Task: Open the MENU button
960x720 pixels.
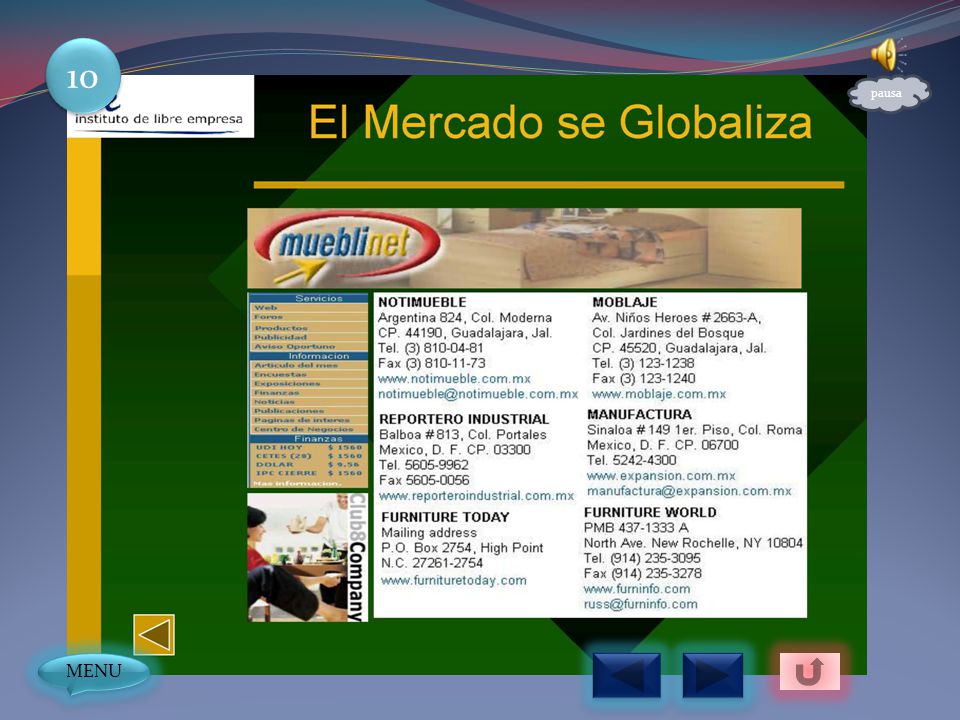Action: click(x=93, y=672)
